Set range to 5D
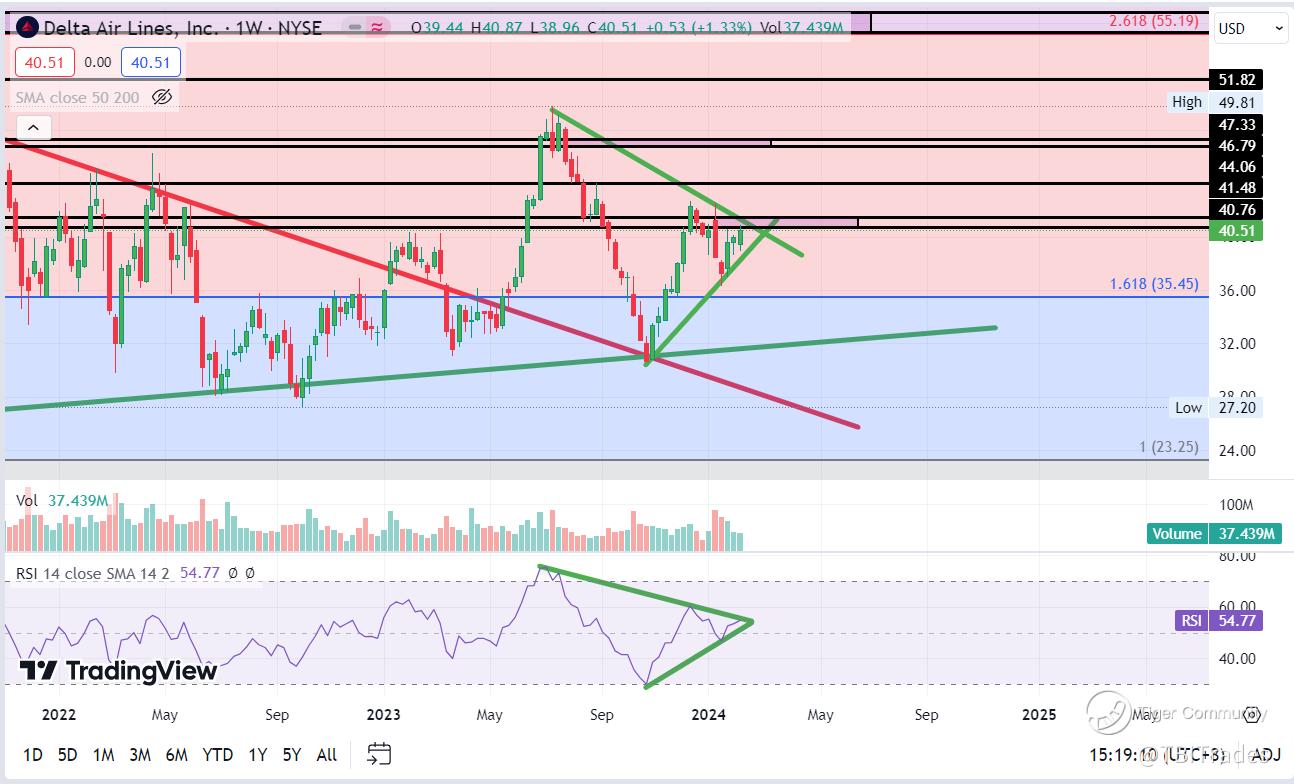Viewport: 1294px width, 784px height. [x=67, y=754]
